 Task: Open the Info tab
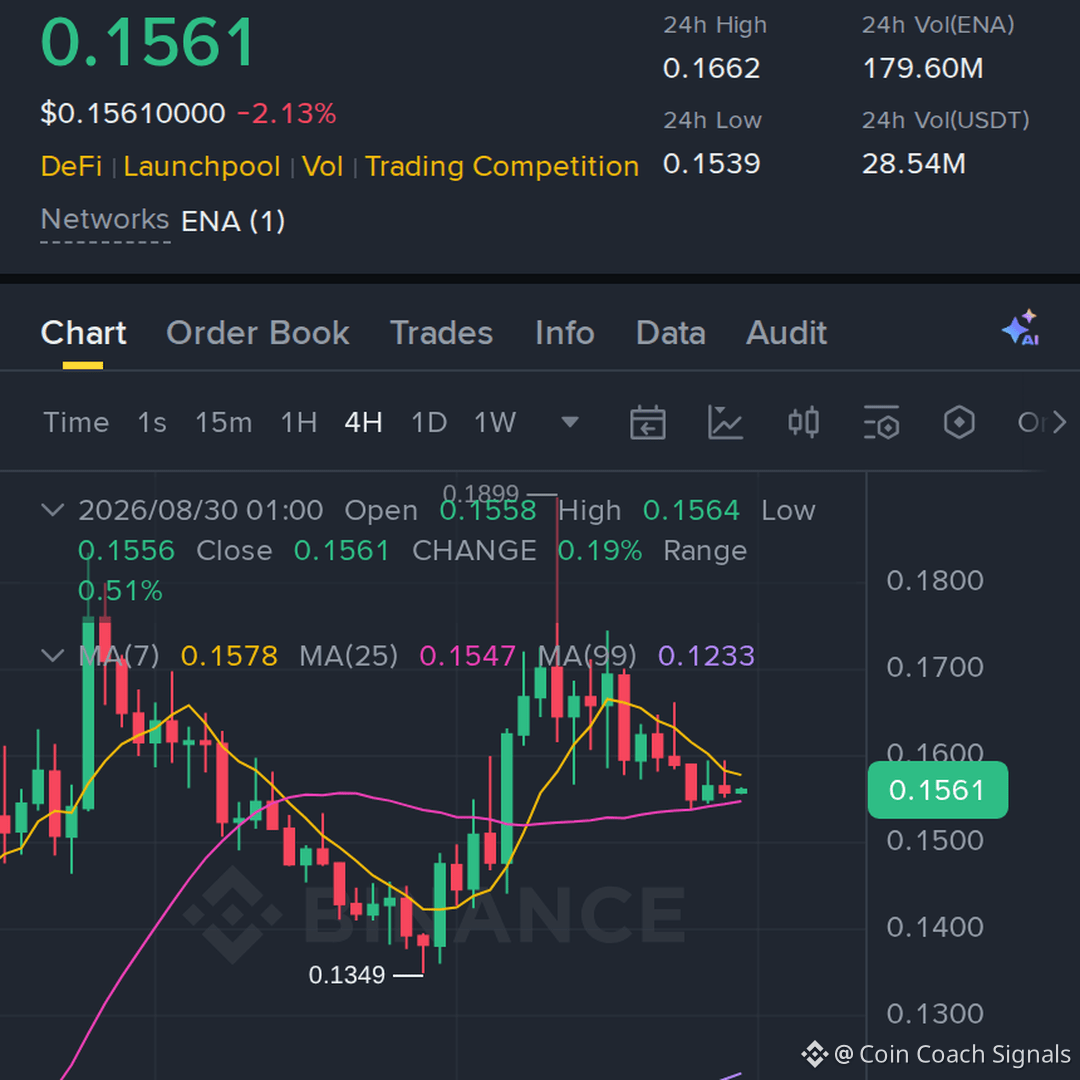click(x=565, y=333)
